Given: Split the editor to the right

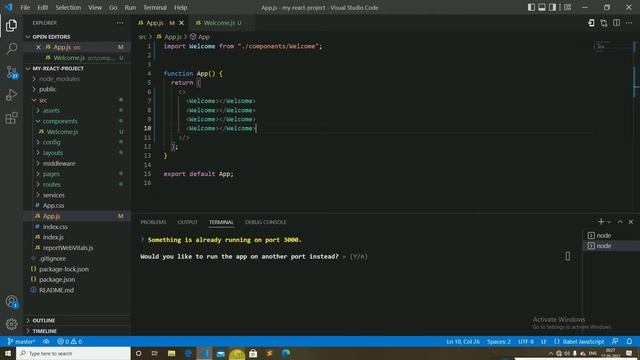Looking at the screenshot, I should (x=616, y=23).
